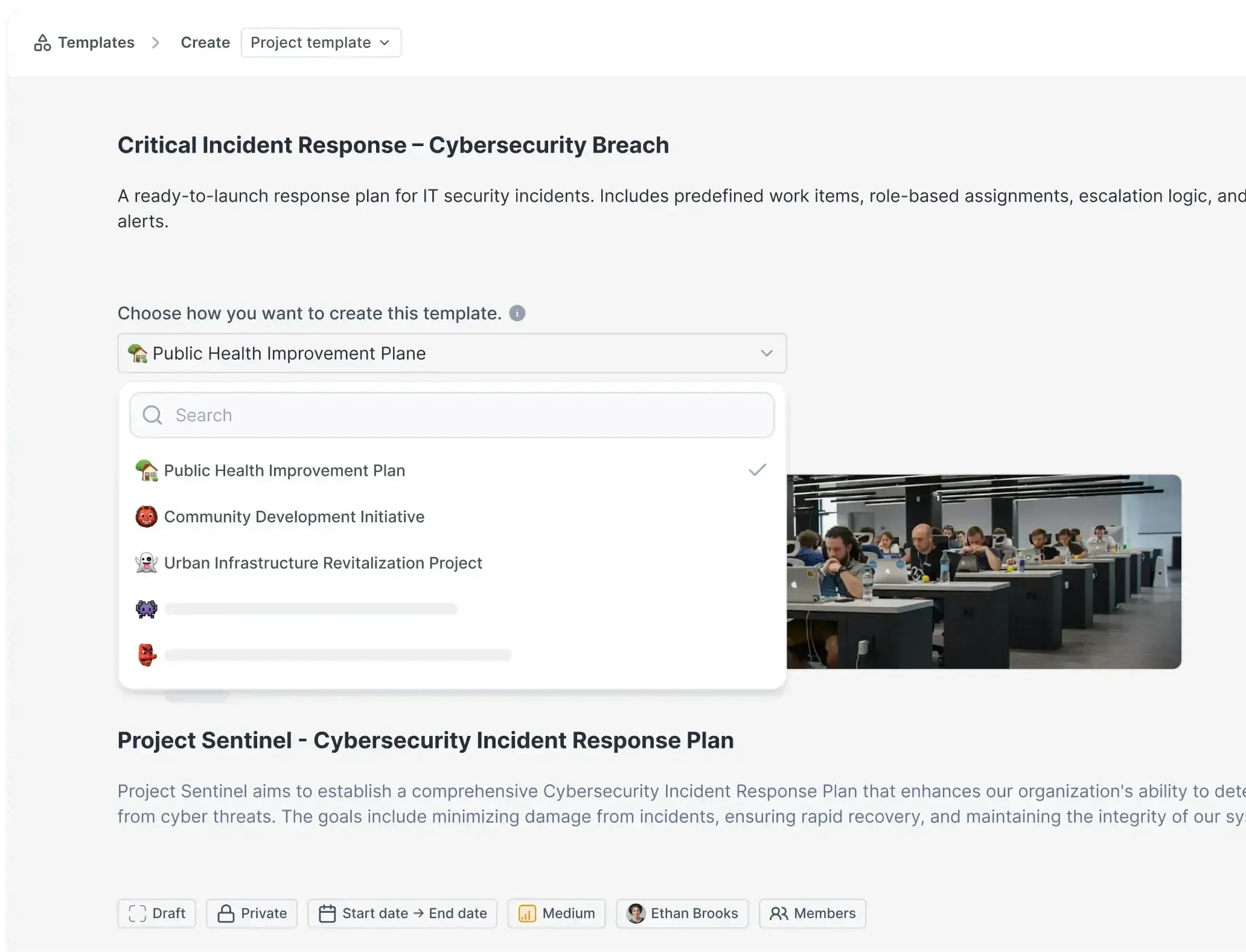Select Create in the breadcrumb trail
Viewport: 1246px width, 952px height.
[x=205, y=42]
